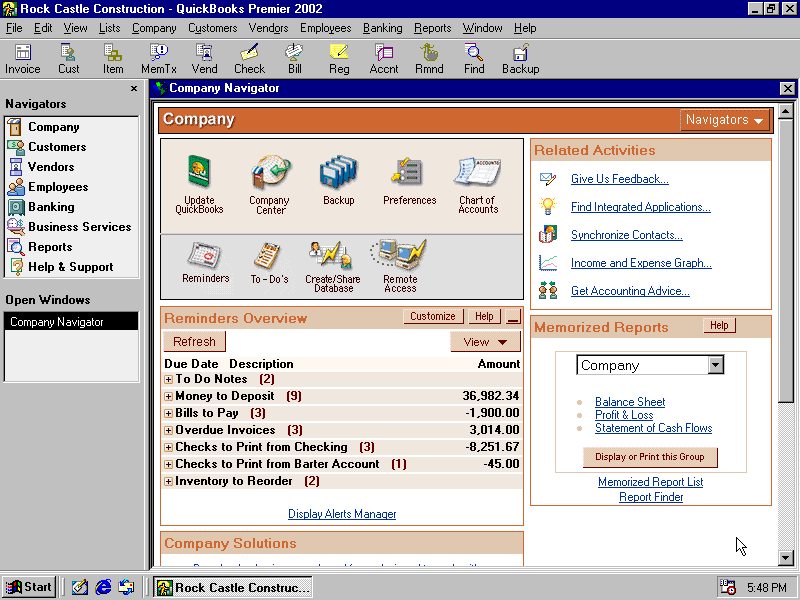Screen dimensions: 800x600
Task: Open the Reminders calendar icon
Action: [x=205, y=262]
